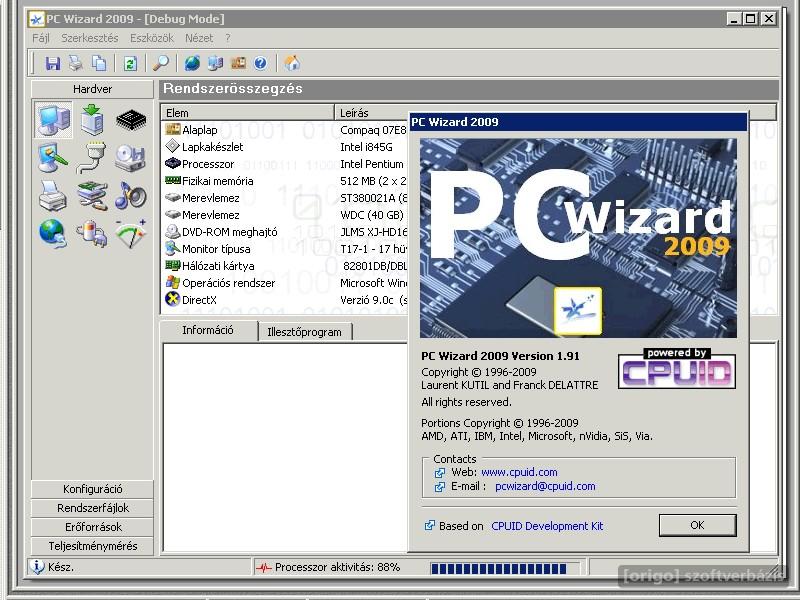
Task: Click the info icon in status bar
Action: pos(37,566)
